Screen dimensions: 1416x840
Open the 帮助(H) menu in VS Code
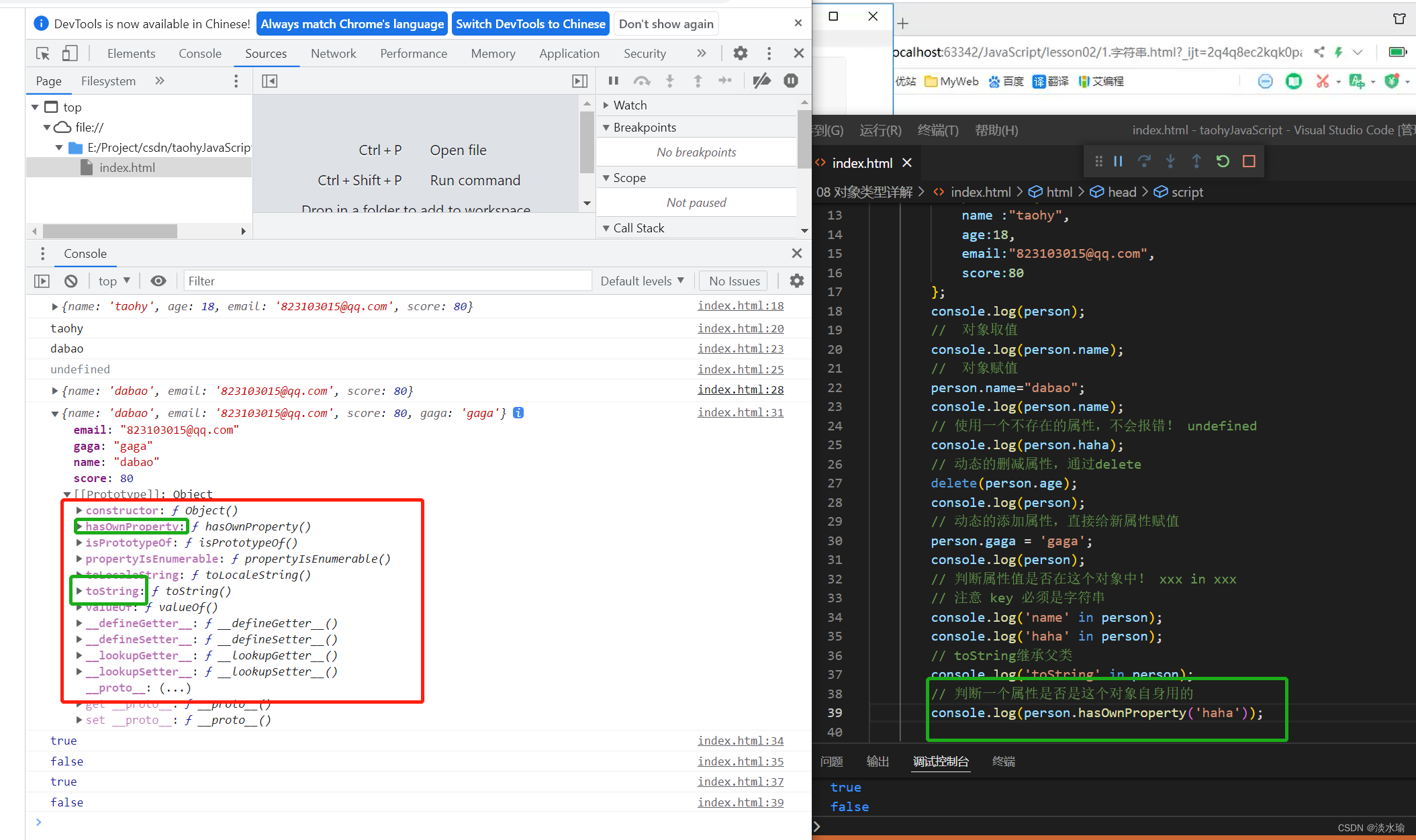[x=996, y=130]
